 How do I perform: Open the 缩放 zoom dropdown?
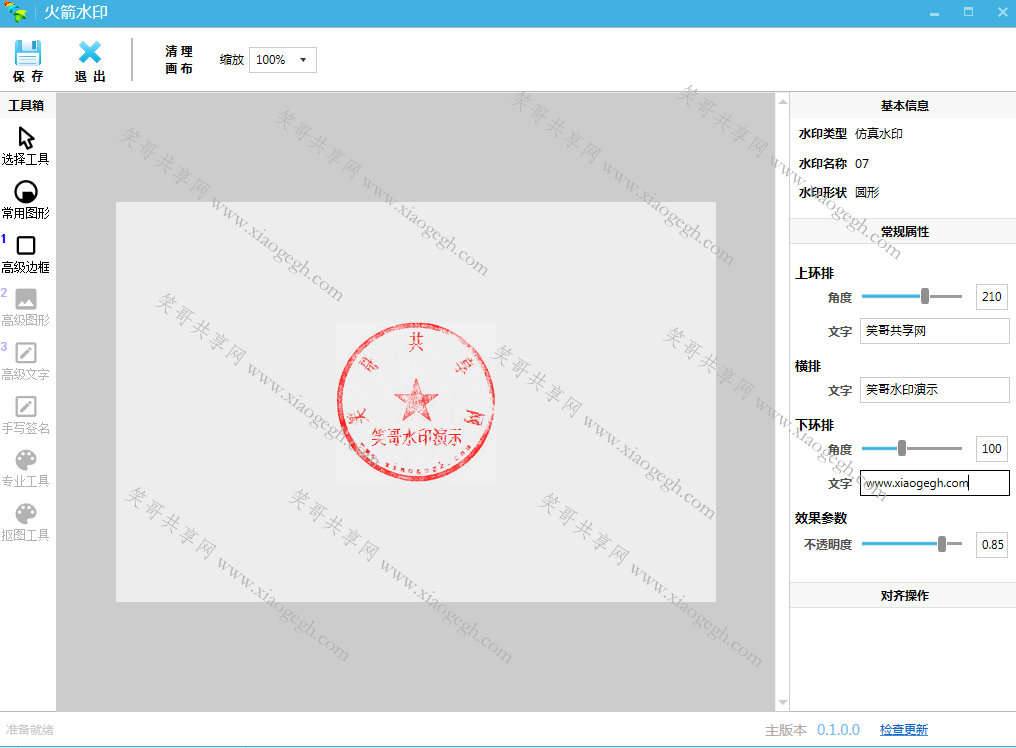pyautogui.click(x=283, y=60)
